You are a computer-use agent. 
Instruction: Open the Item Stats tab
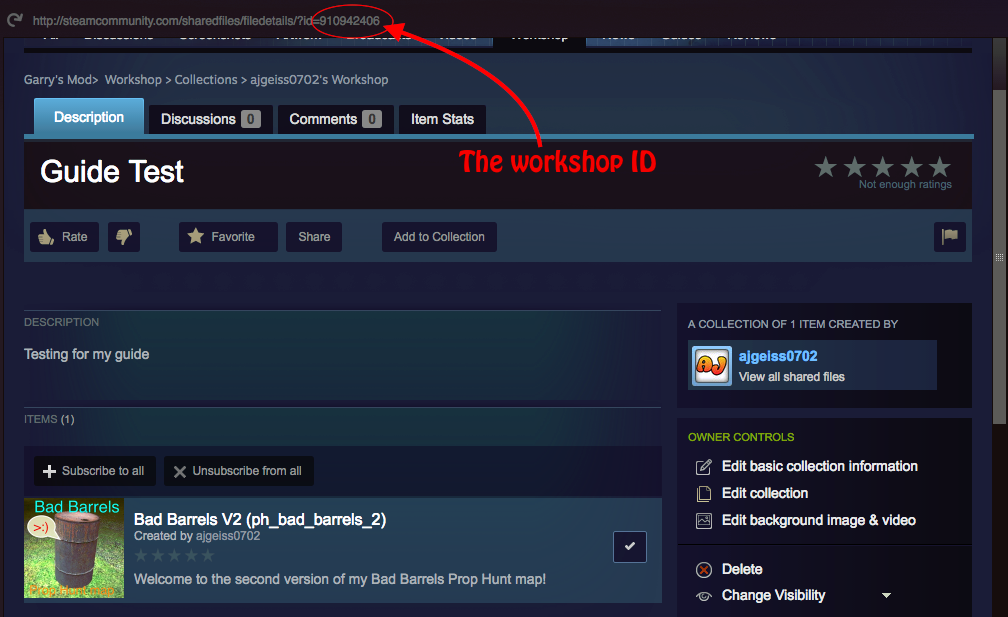442,120
